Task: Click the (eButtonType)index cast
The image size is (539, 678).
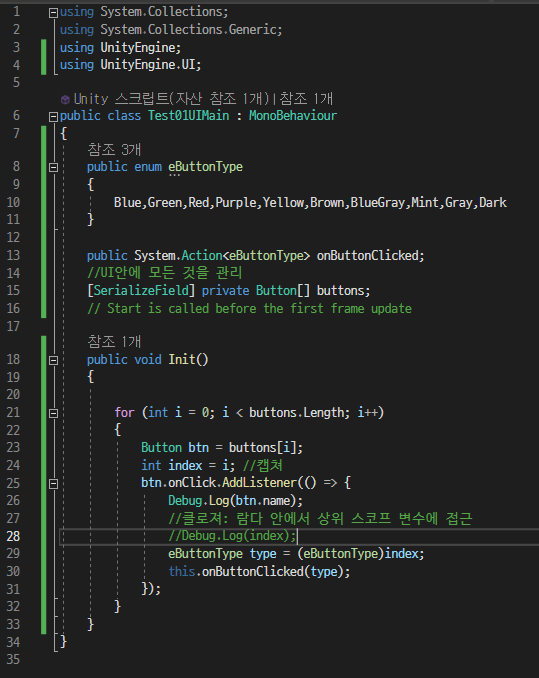Action: [357, 554]
